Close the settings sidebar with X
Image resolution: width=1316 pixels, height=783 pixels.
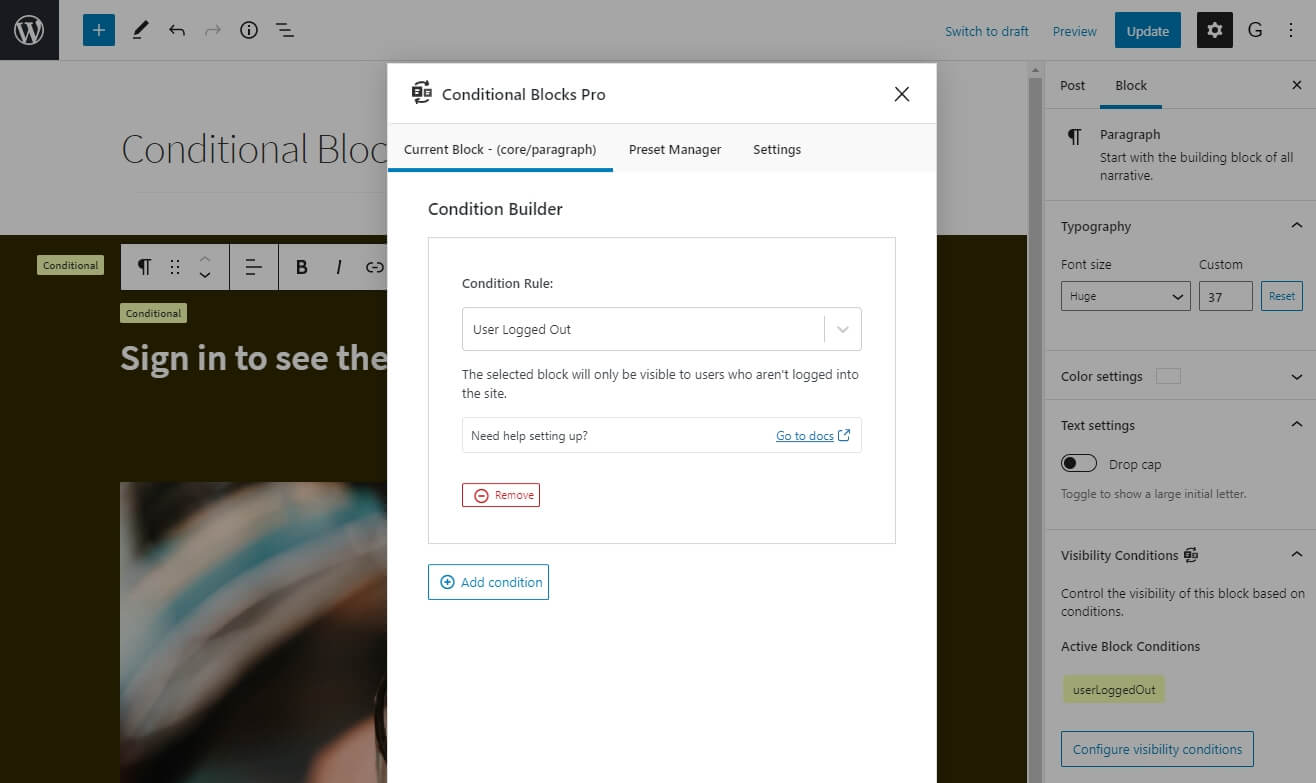coord(1297,85)
